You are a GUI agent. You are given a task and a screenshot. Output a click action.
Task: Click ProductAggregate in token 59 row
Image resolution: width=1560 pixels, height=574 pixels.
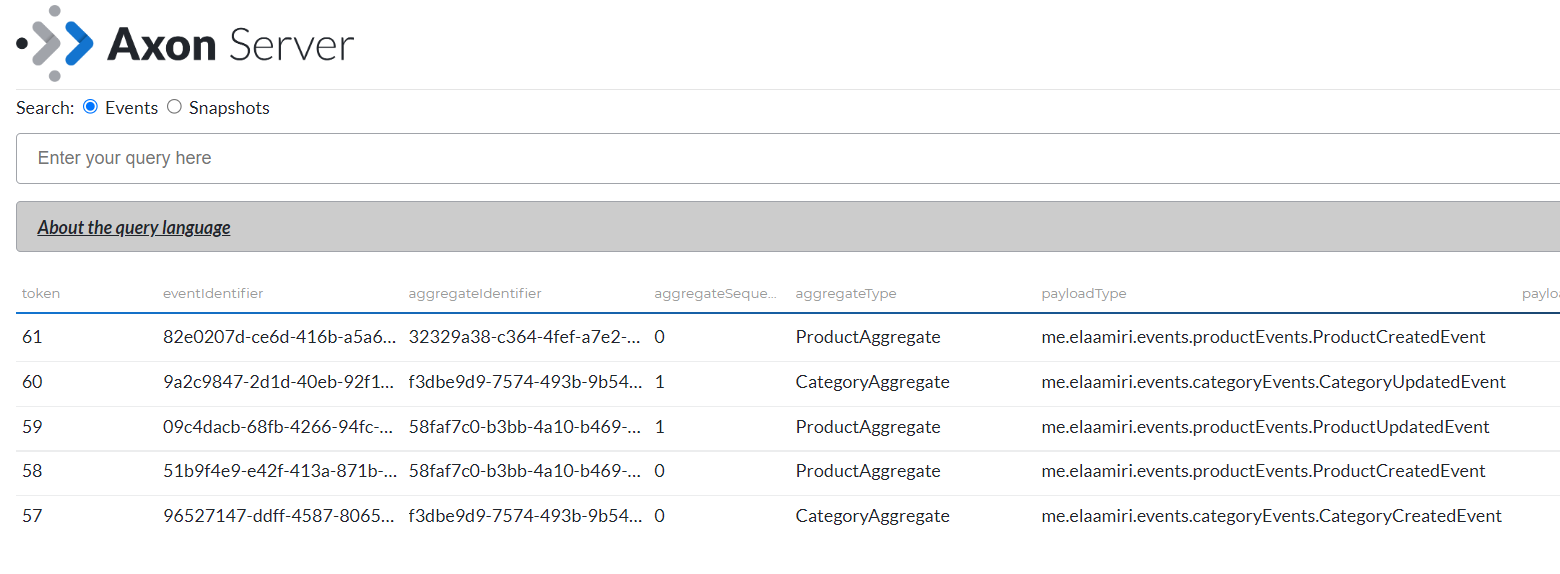tap(868, 427)
